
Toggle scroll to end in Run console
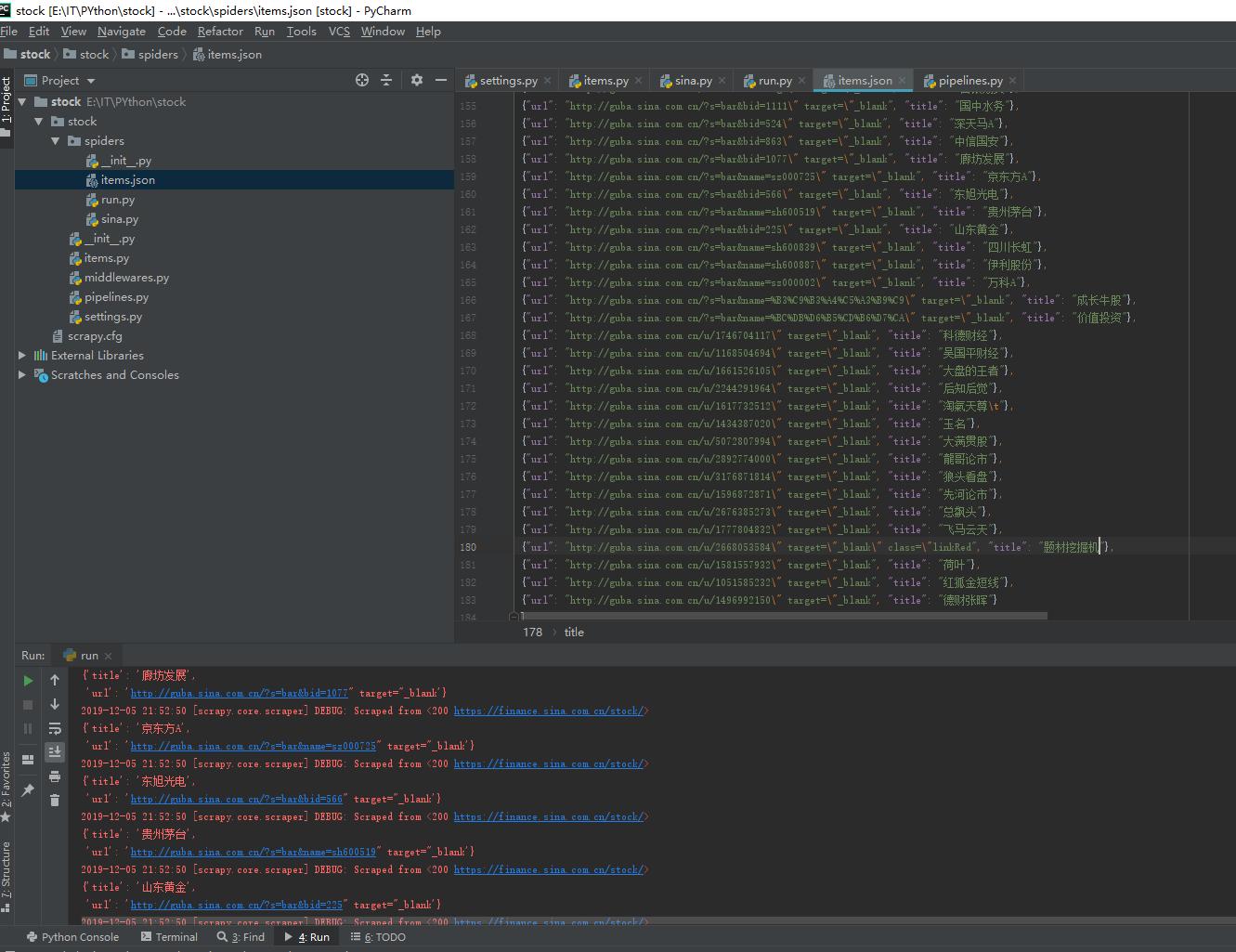55,751
